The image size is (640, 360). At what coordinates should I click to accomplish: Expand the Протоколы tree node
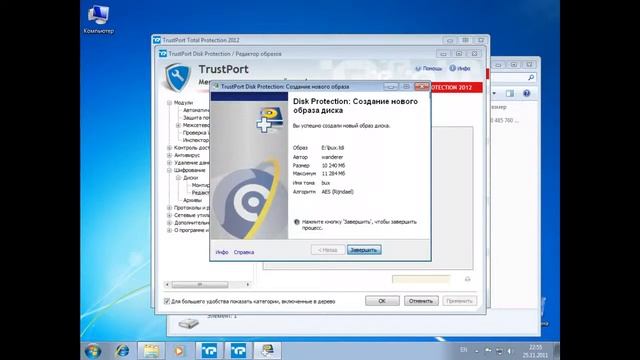(169, 208)
